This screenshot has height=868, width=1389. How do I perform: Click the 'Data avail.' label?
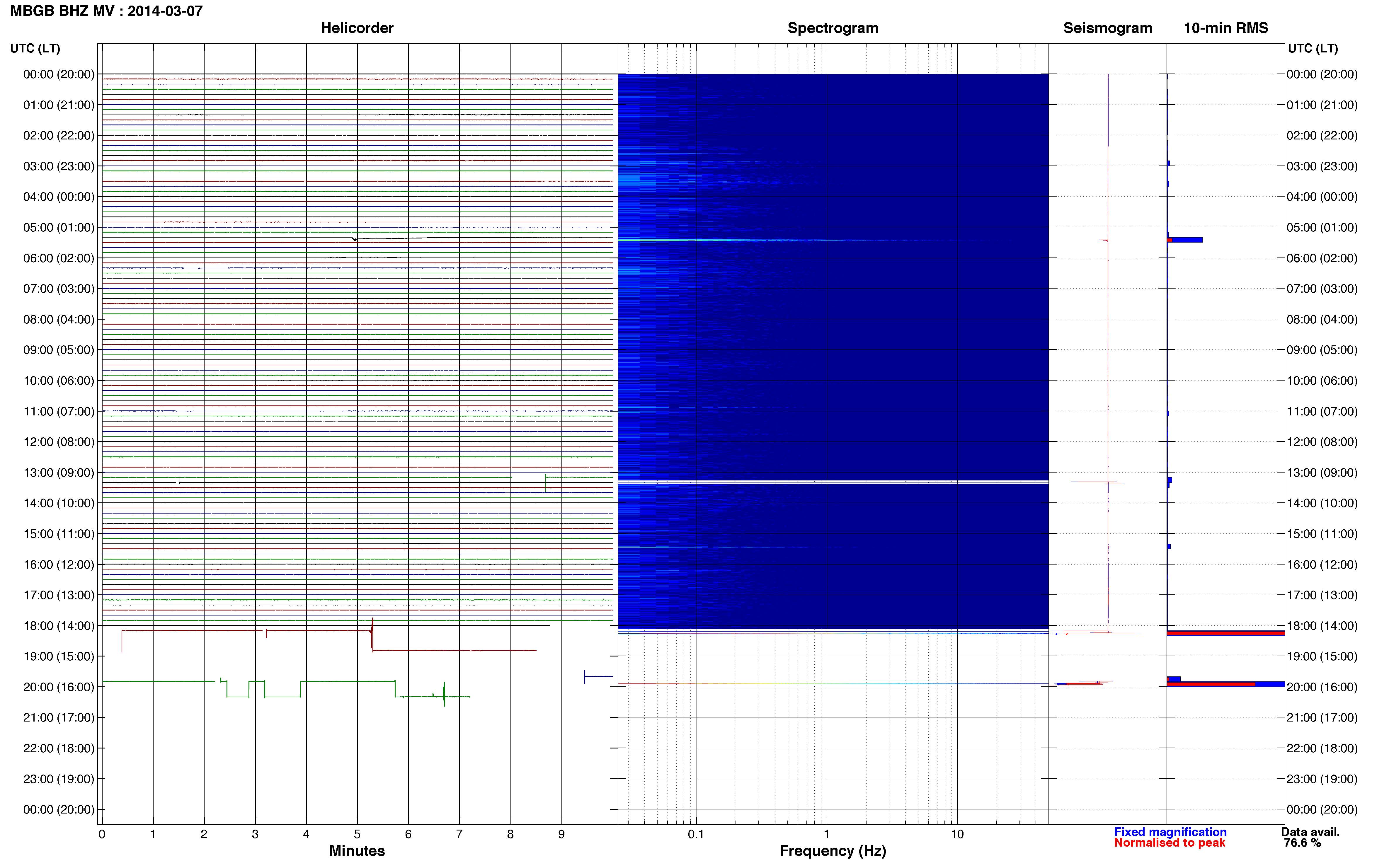coord(1310,832)
